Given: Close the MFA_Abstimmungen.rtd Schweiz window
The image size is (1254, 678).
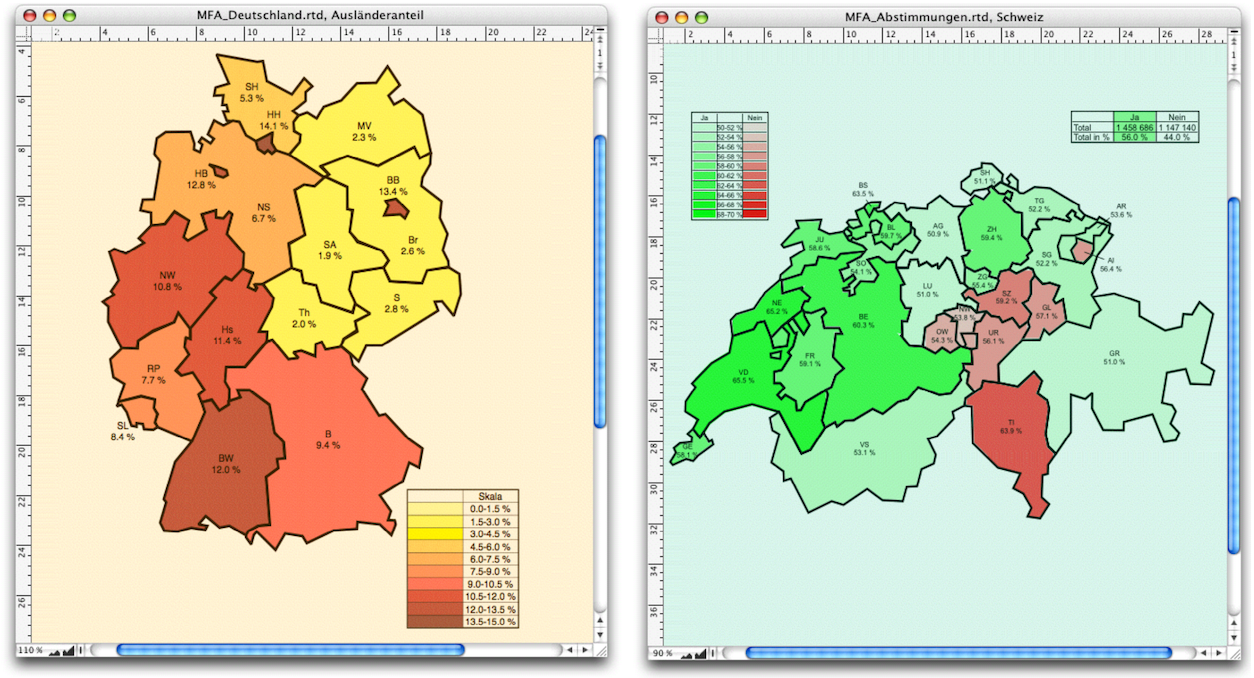Looking at the screenshot, I should pyautogui.click(x=662, y=17).
